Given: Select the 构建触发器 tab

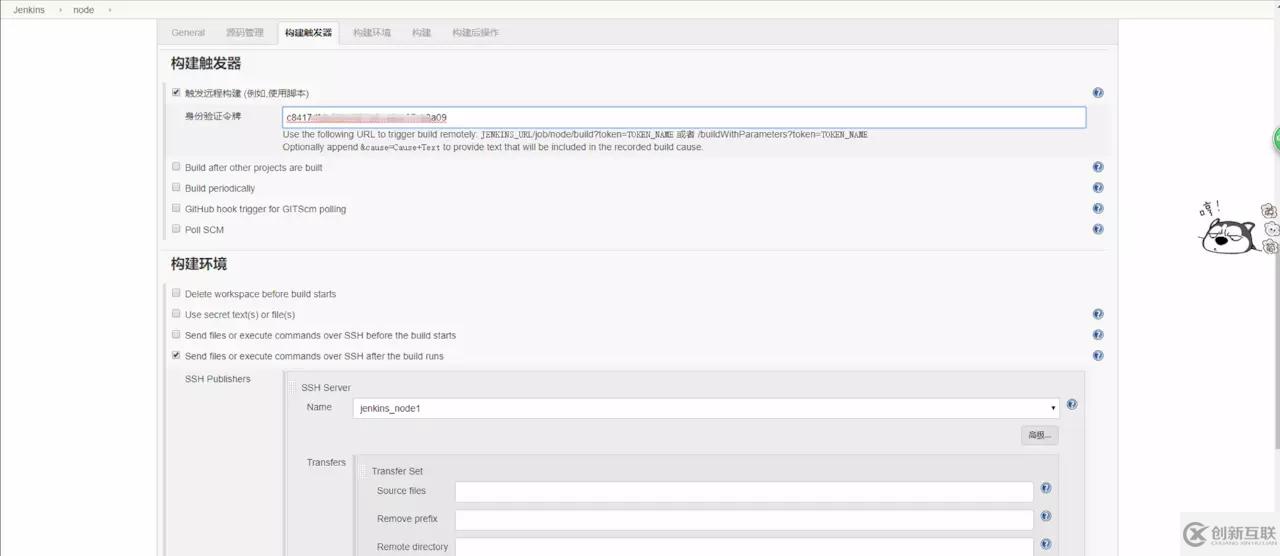Looking at the screenshot, I should pos(308,33).
